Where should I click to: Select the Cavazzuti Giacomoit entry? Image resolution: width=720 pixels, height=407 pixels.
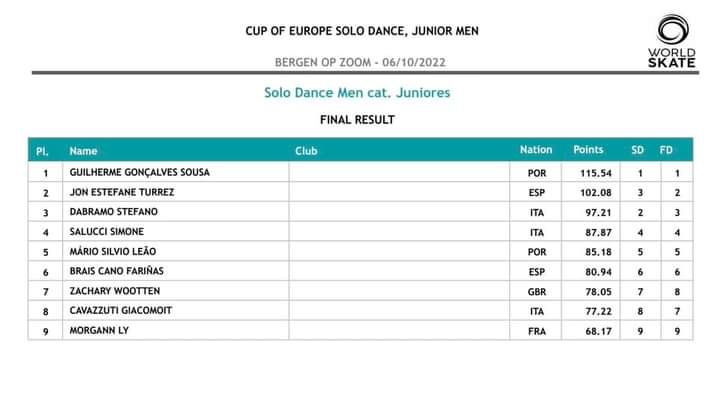(x=120, y=310)
